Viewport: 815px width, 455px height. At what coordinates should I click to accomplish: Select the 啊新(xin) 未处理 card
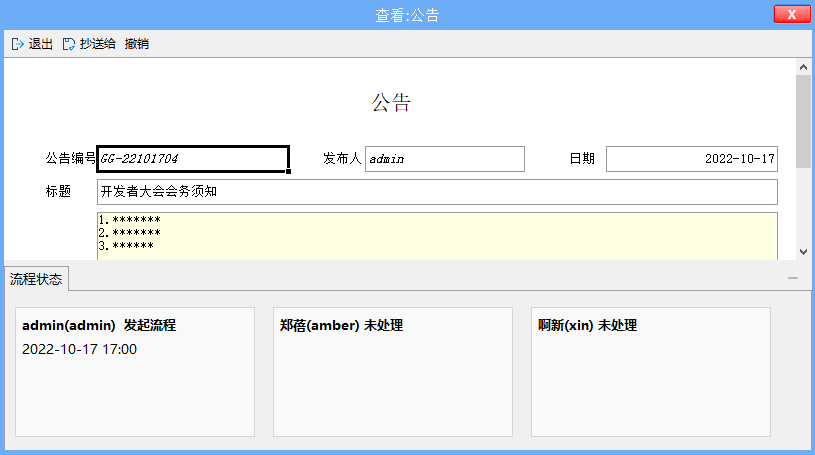[x=651, y=372]
